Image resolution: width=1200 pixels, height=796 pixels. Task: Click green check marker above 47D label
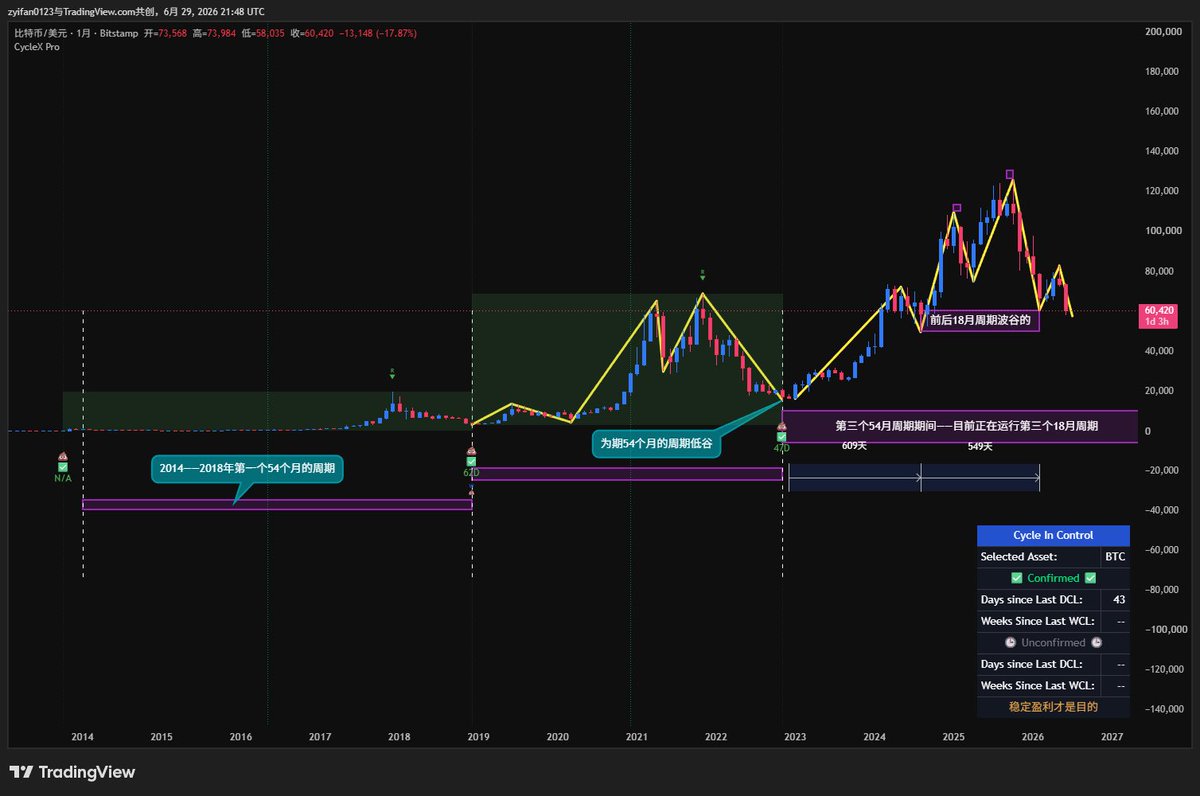[x=781, y=437]
